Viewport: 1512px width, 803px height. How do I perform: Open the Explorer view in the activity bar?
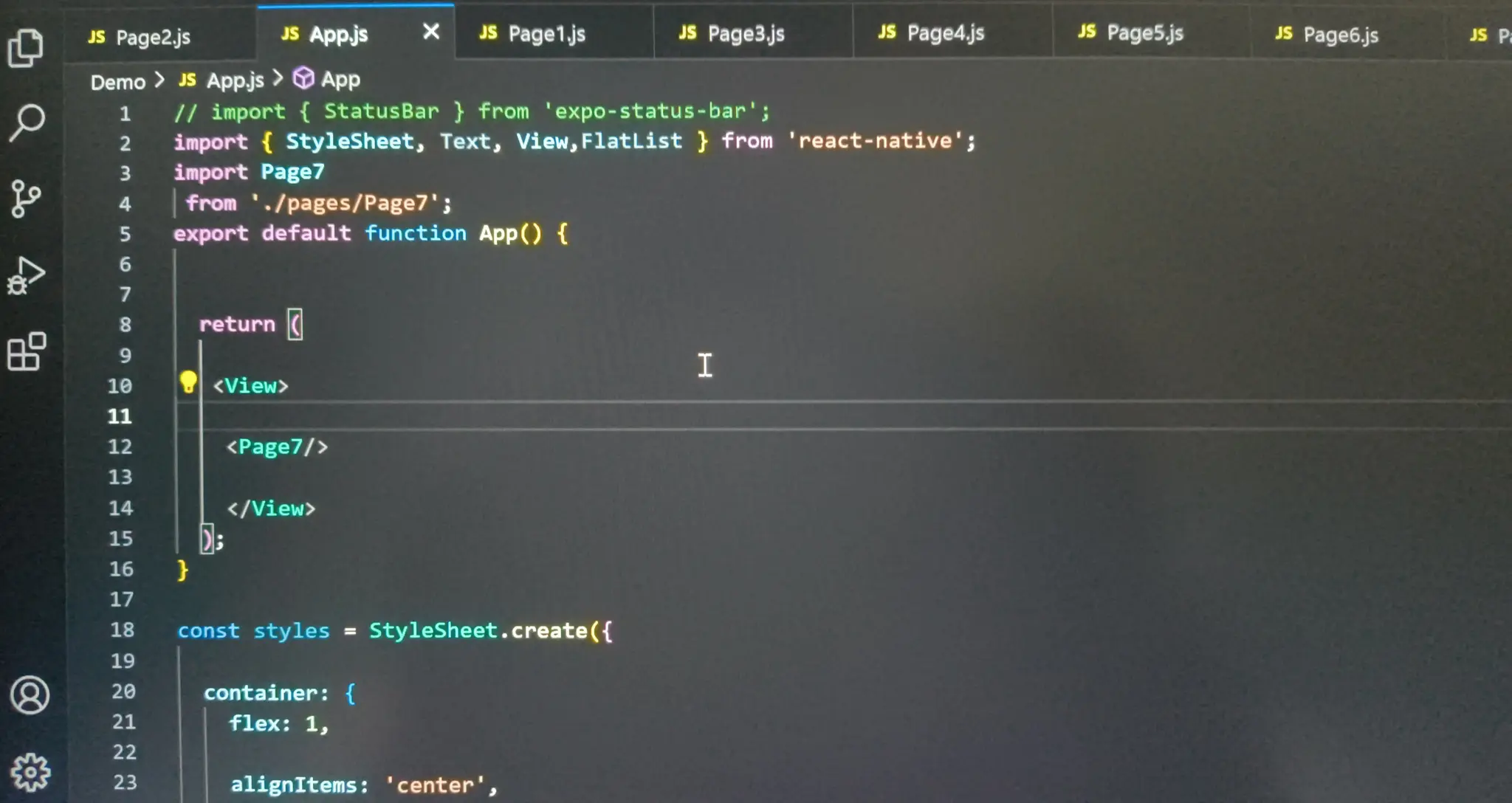pyautogui.click(x=27, y=48)
